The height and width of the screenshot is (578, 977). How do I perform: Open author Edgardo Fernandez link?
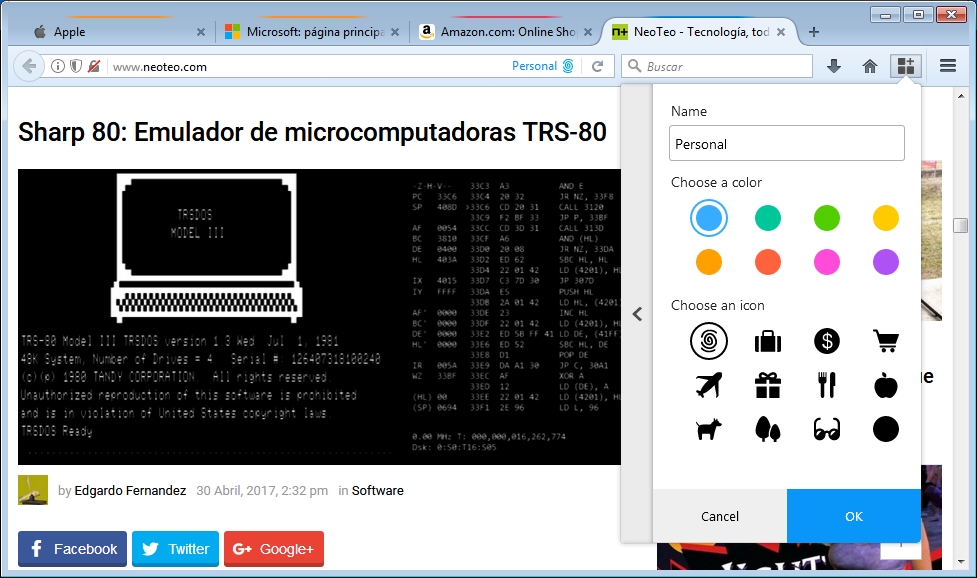130,491
